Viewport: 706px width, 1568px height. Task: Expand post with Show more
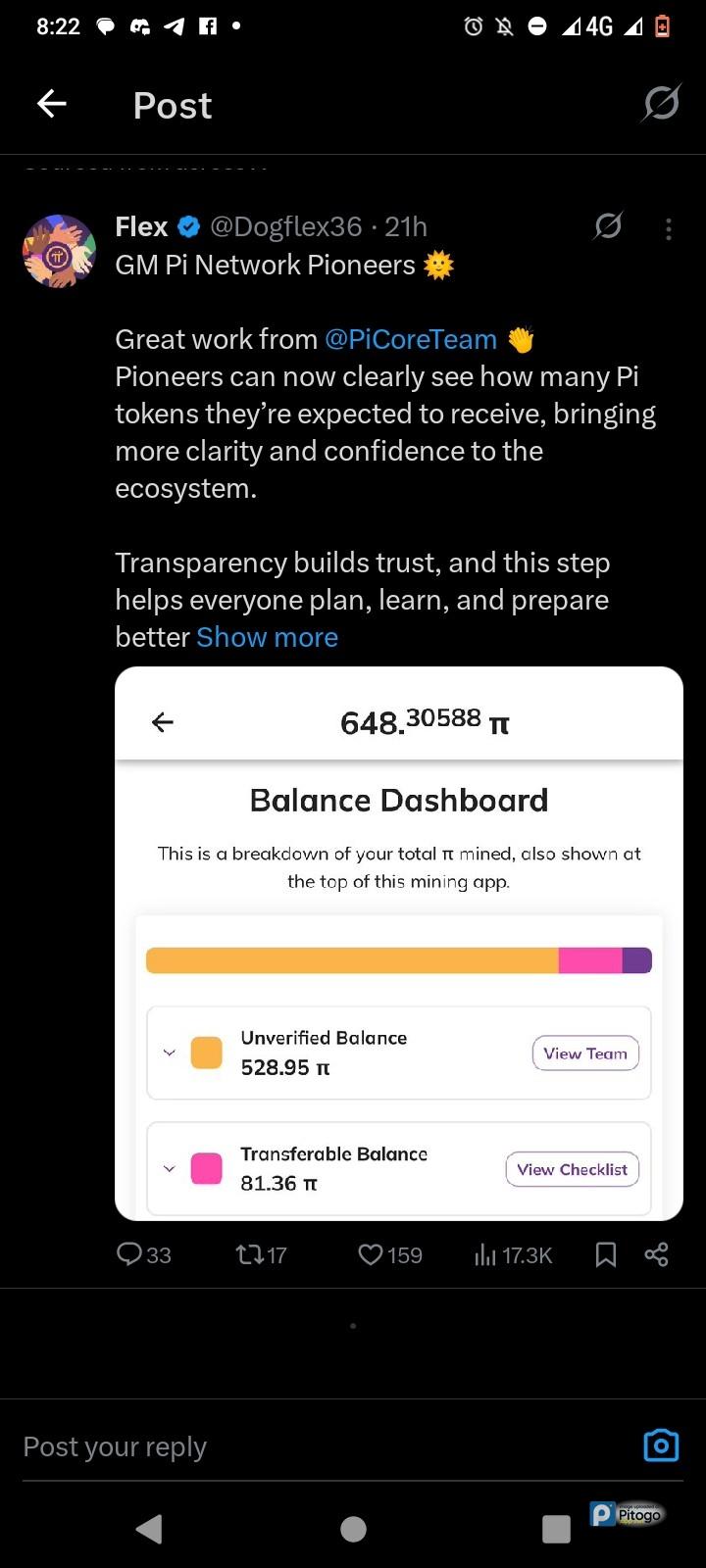[267, 637]
